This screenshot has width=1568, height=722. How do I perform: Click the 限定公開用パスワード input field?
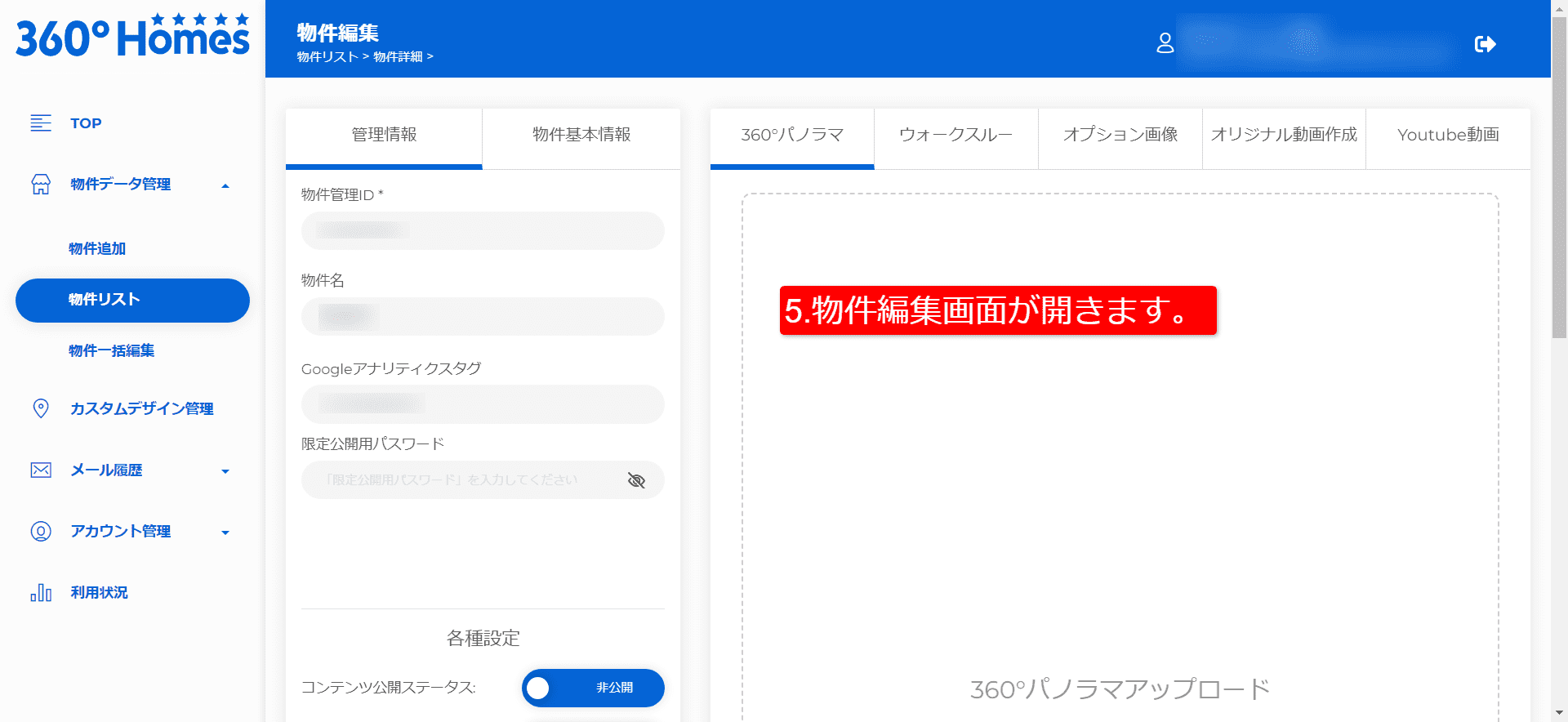[x=461, y=480]
